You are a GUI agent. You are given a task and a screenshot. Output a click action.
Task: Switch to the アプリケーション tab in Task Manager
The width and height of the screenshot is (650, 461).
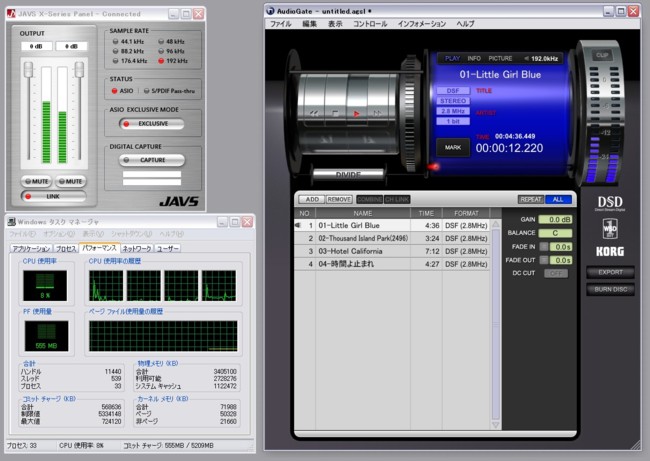31,248
